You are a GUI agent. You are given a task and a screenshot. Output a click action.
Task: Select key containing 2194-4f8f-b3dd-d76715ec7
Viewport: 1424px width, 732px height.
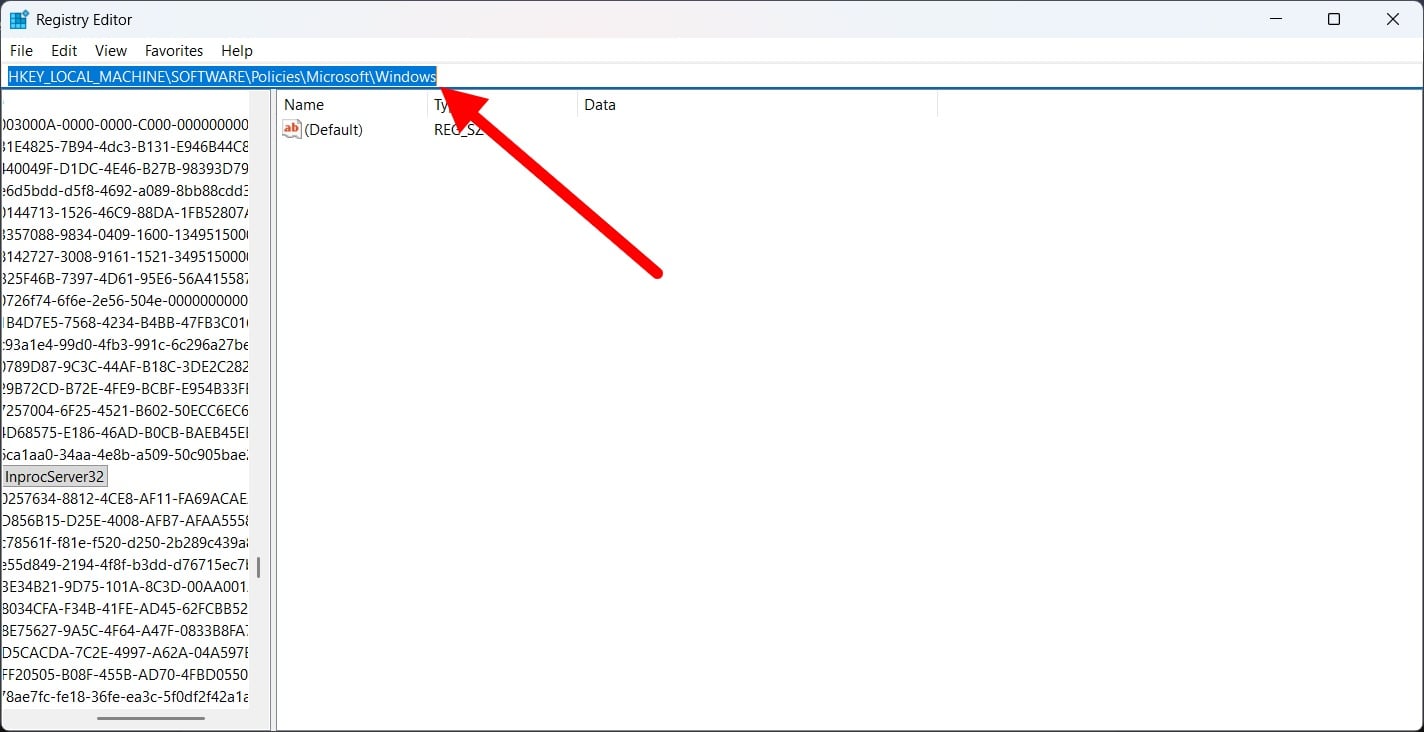point(125,564)
